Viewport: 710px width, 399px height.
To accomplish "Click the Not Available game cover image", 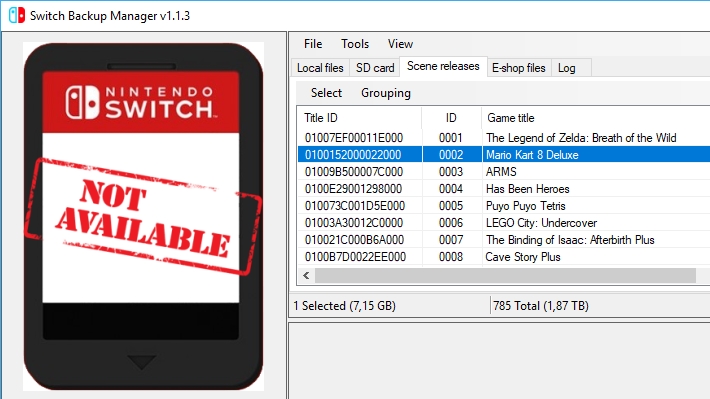I will [143, 216].
